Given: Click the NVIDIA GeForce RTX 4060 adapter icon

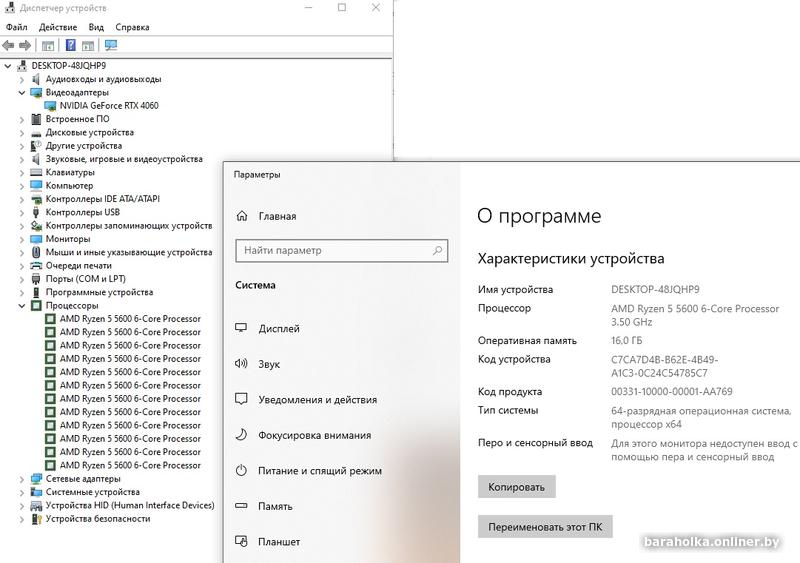Looking at the screenshot, I should (x=50, y=106).
